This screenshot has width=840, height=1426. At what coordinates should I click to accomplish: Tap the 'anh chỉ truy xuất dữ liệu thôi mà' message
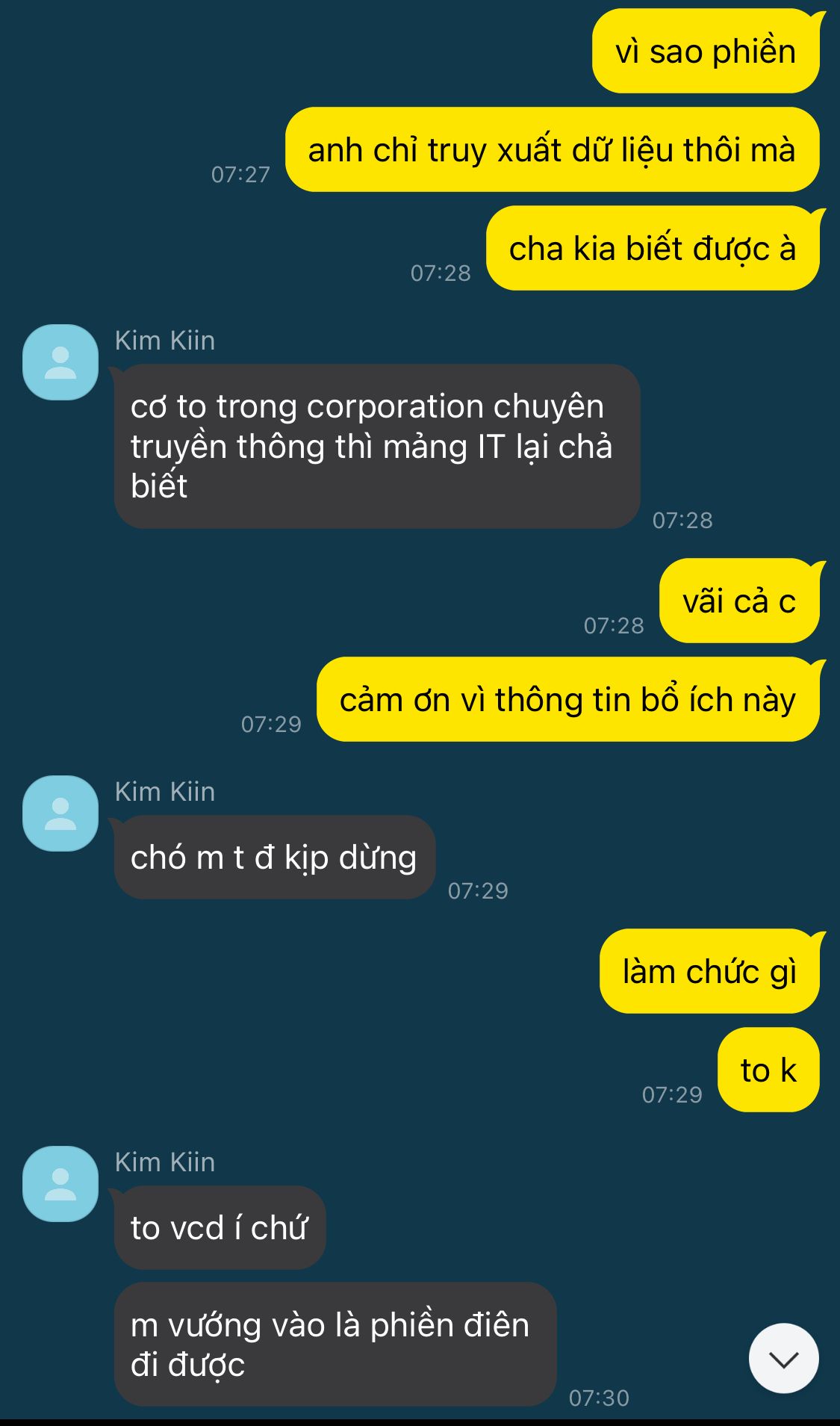point(552,149)
